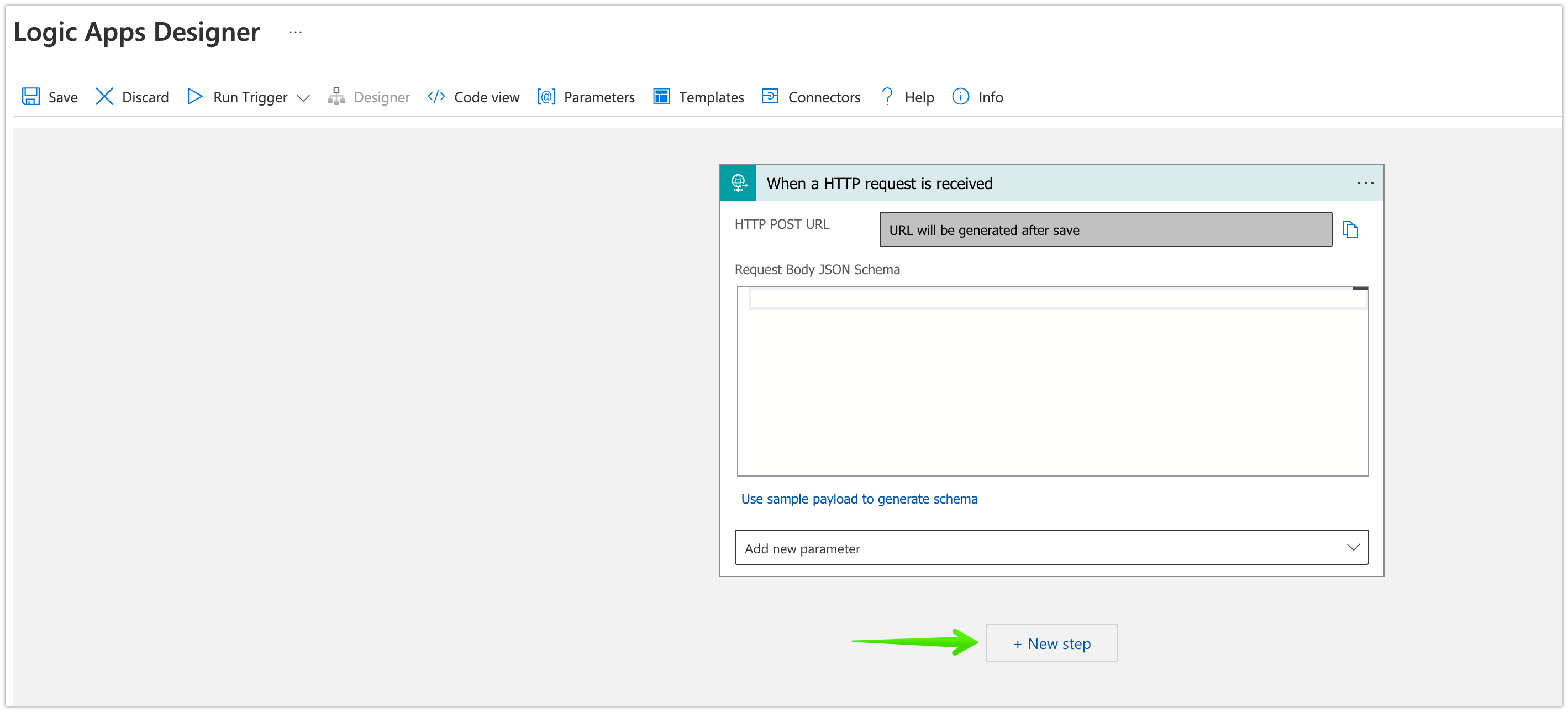Click the HTTP request trigger globe icon
The image size is (1568, 712).
(x=738, y=183)
